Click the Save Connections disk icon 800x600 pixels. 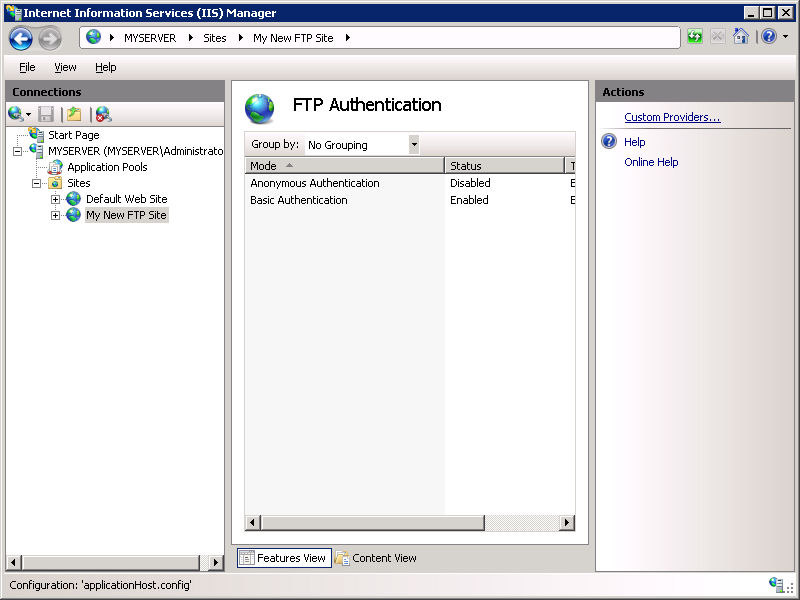pos(45,113)
